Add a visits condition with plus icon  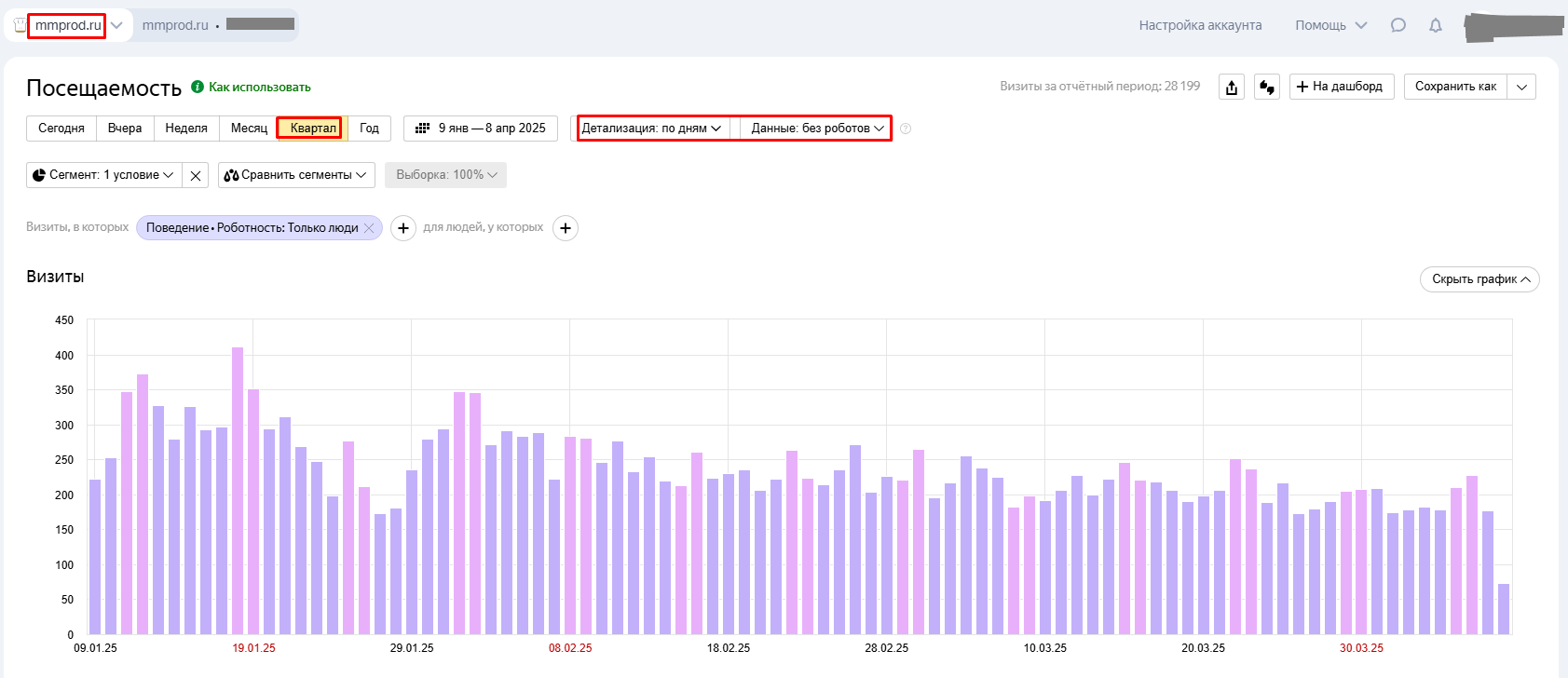tap(402, 228)
